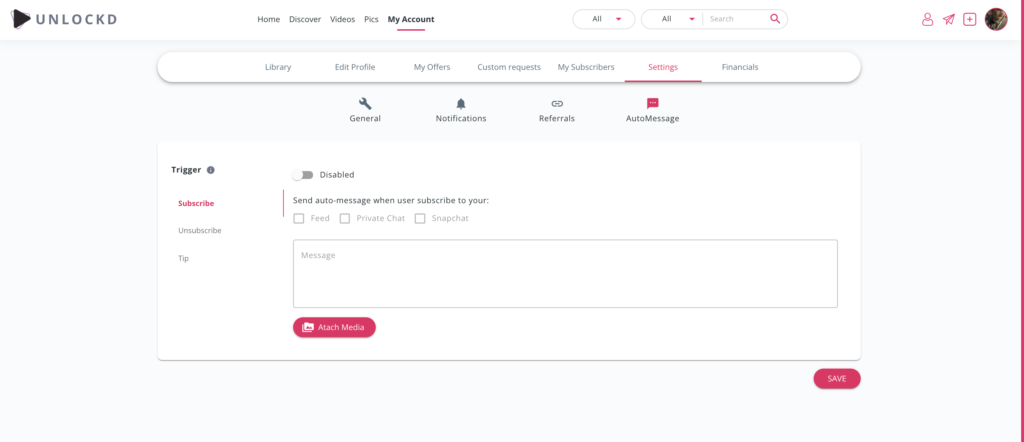Expand the first All dropdown
This screenshot has width=1024, height=442.
(x=603, y=19)
